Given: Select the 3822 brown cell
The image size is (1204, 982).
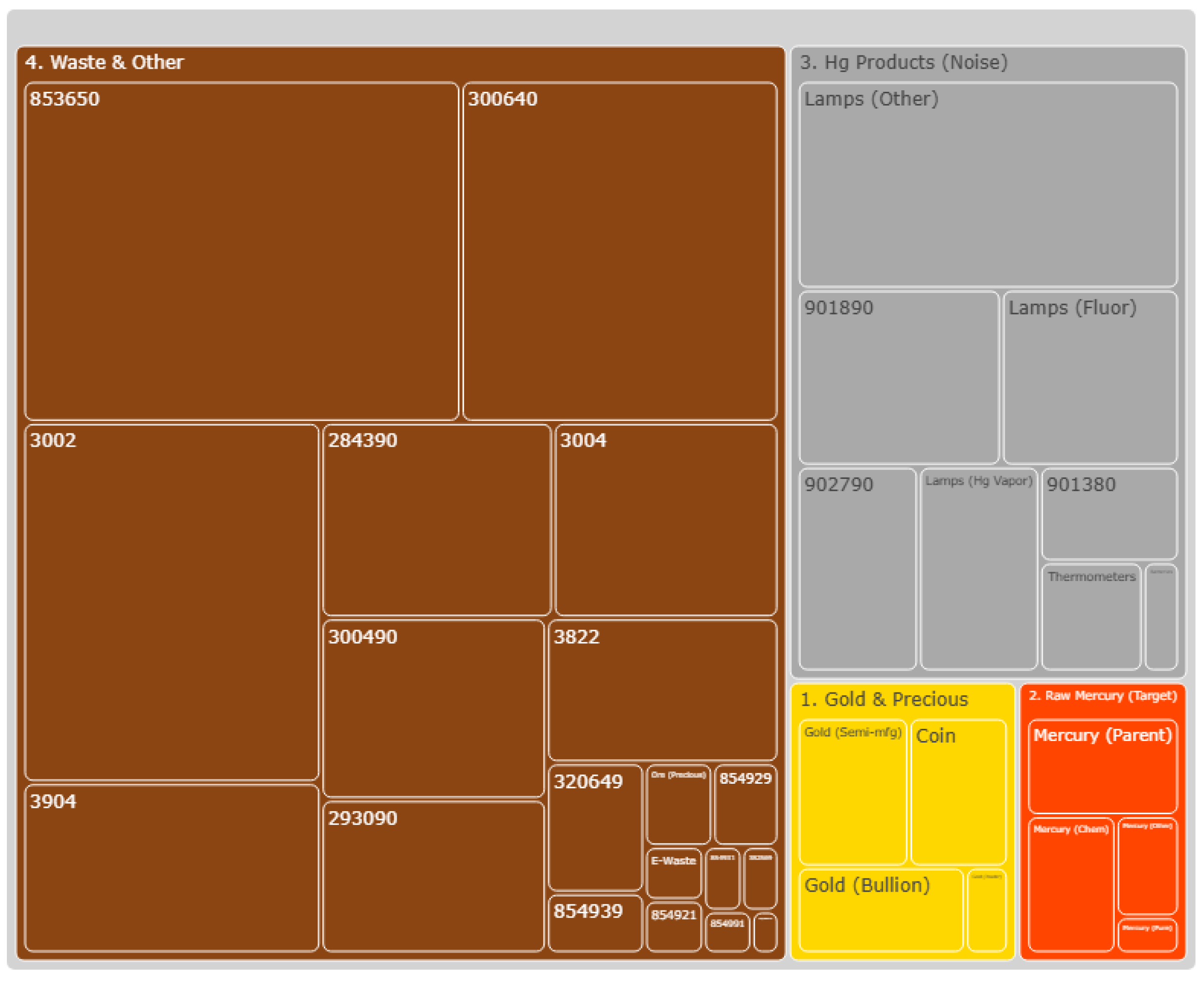Looking at the screenshot, I should pyautogui.click(x=662, y=690).
